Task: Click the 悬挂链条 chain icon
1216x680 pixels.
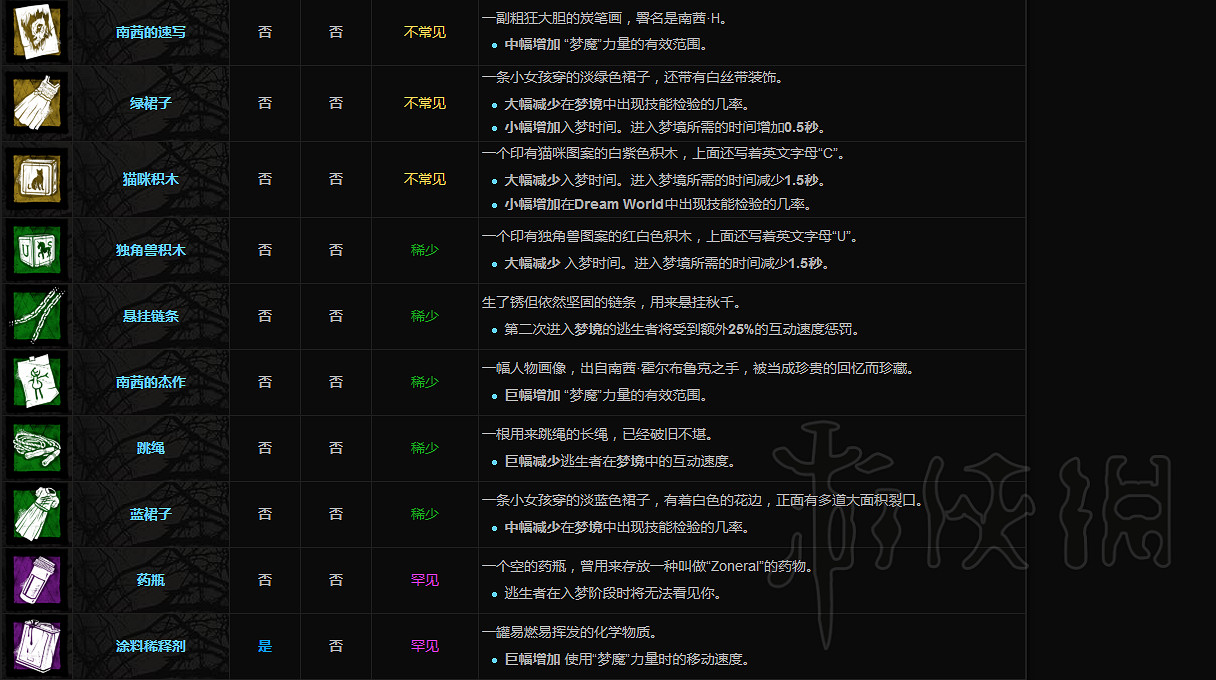Action: (x=37, y=318)
